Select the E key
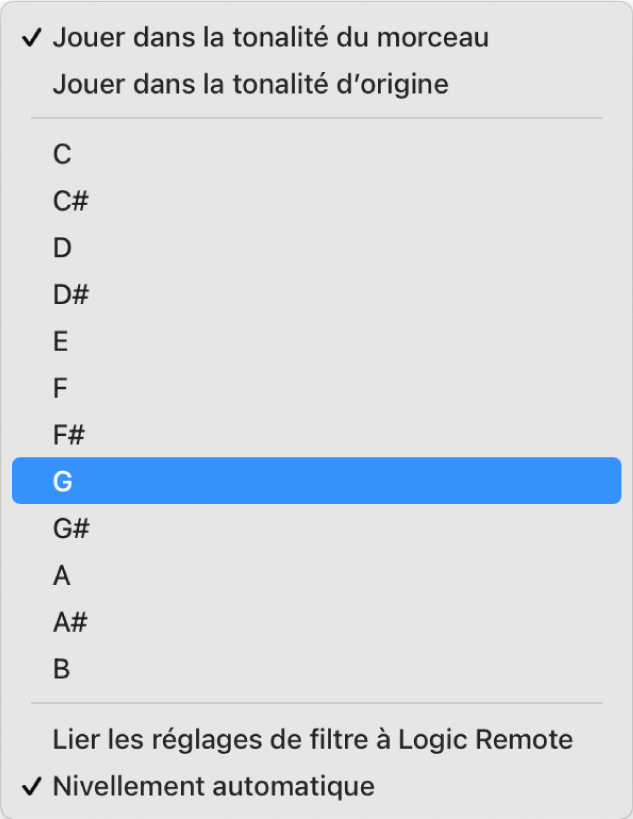Image resolution: width=633 pixels, height=819 pixels. [x=61, y=342]
